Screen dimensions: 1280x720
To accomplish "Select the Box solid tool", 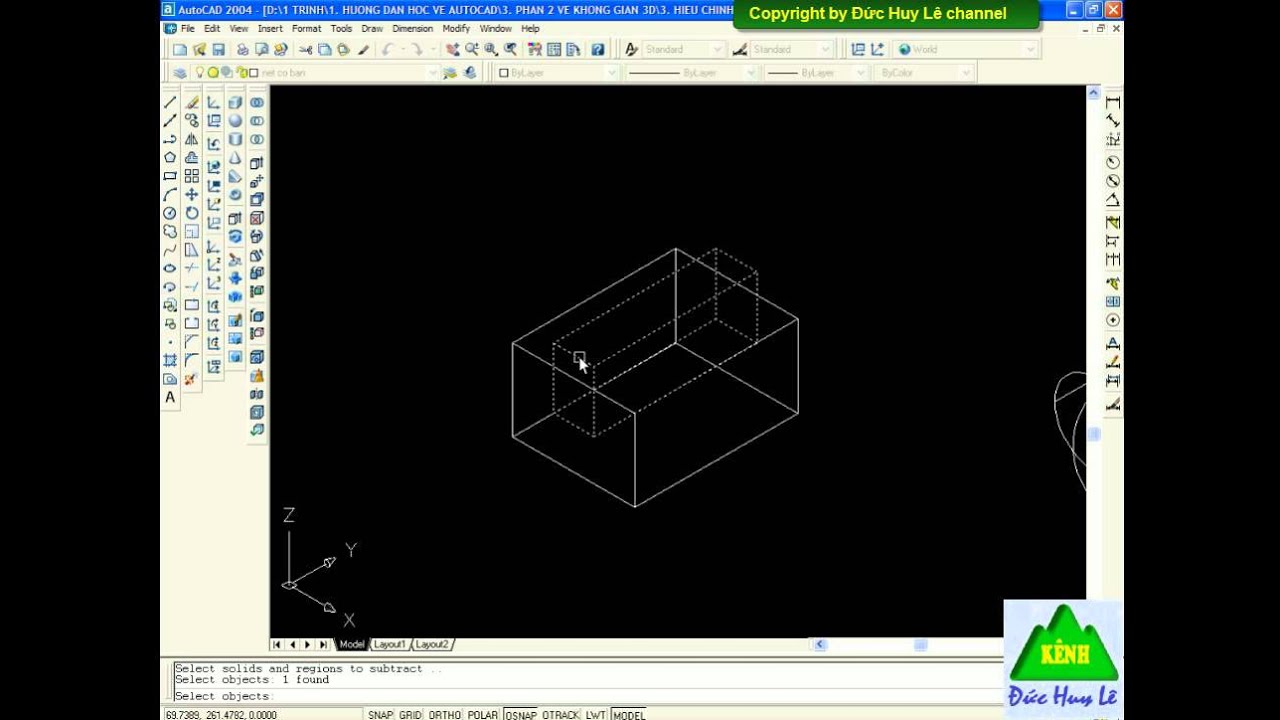I will [x=235, y=102].
